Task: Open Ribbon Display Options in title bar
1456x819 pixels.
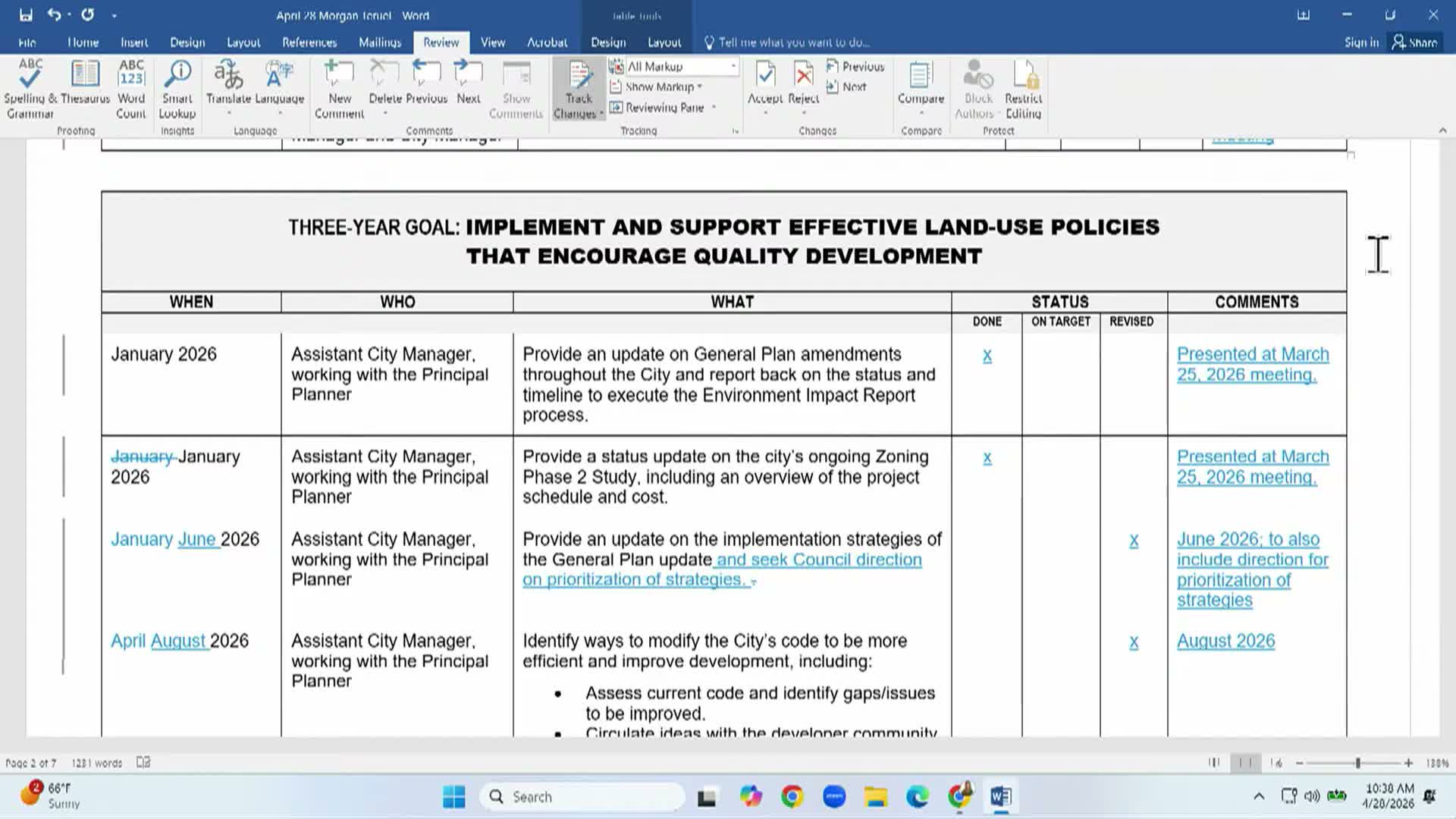Action: pos(1304,14)
